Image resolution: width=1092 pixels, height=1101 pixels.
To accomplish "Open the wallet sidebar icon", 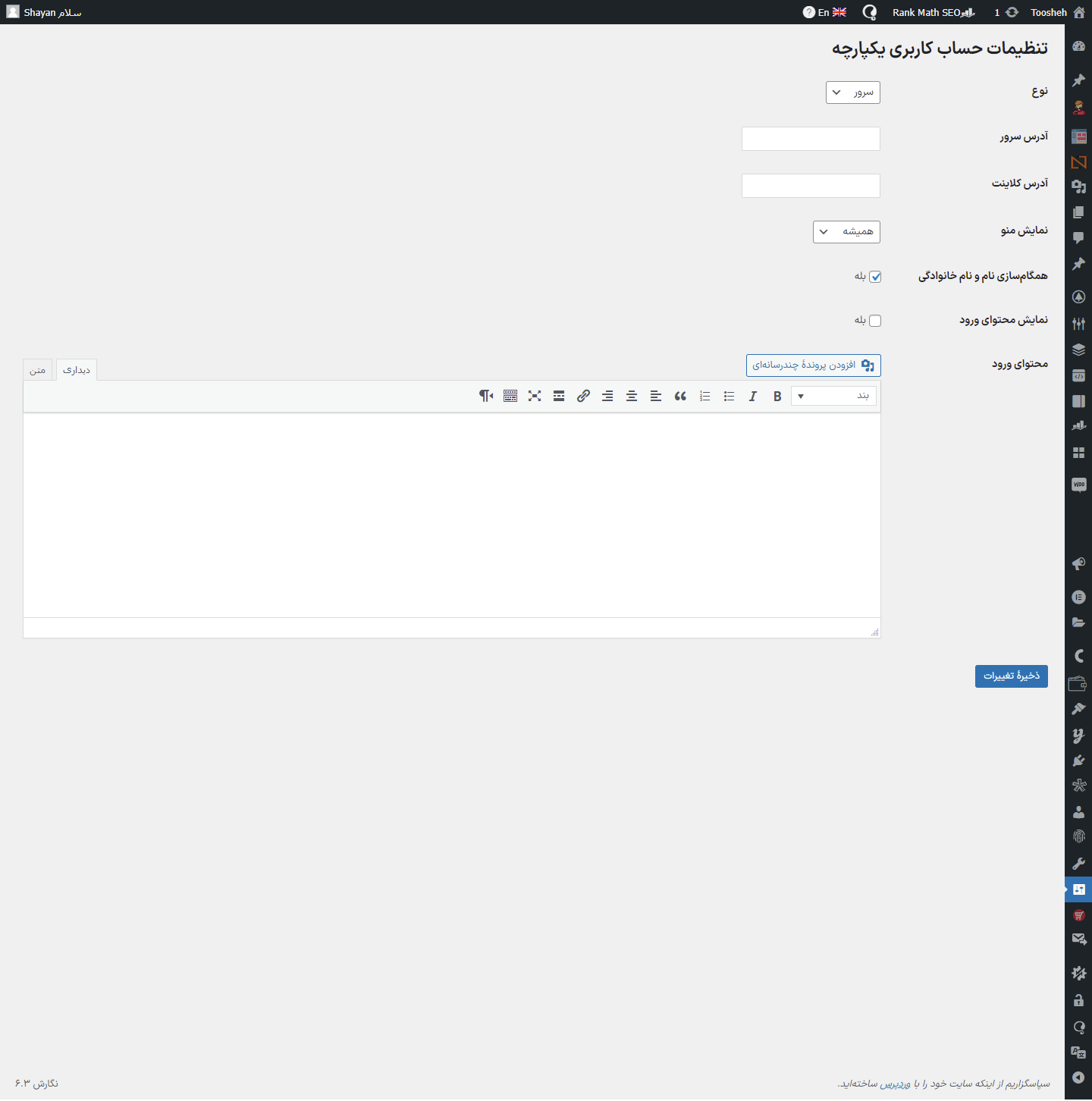I will tap(1078, 683).
